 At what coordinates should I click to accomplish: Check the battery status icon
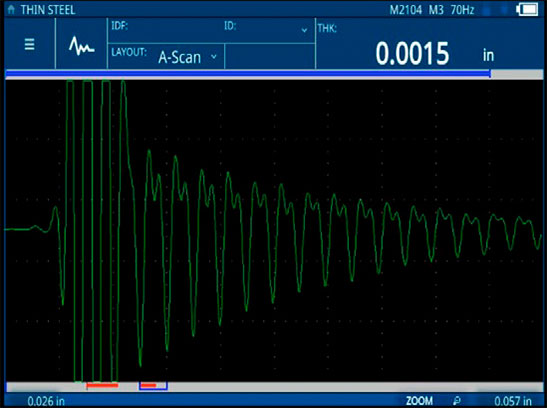tap(527, 9)
